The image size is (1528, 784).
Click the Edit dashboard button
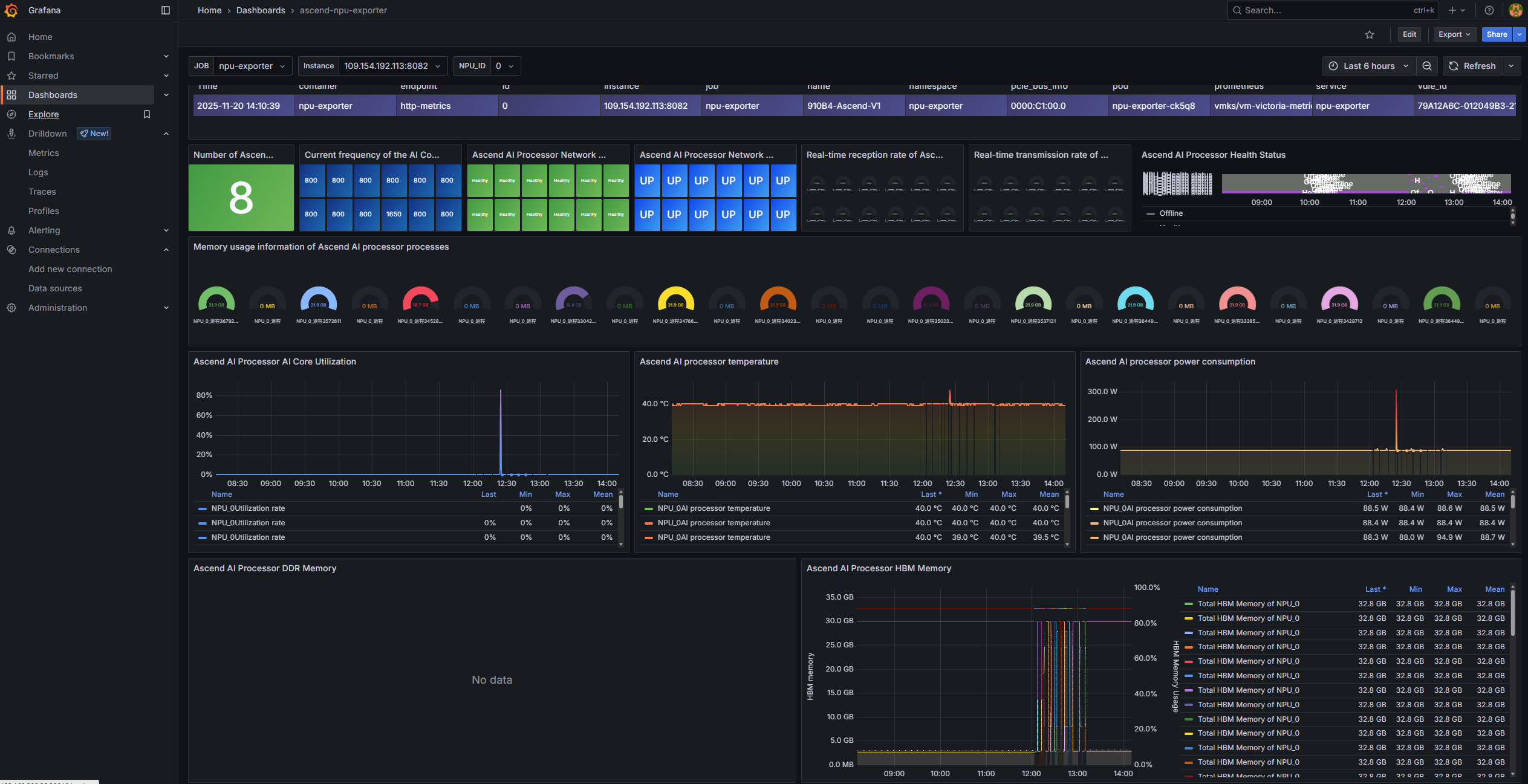pyautogui.click(x=1409, y=34)
